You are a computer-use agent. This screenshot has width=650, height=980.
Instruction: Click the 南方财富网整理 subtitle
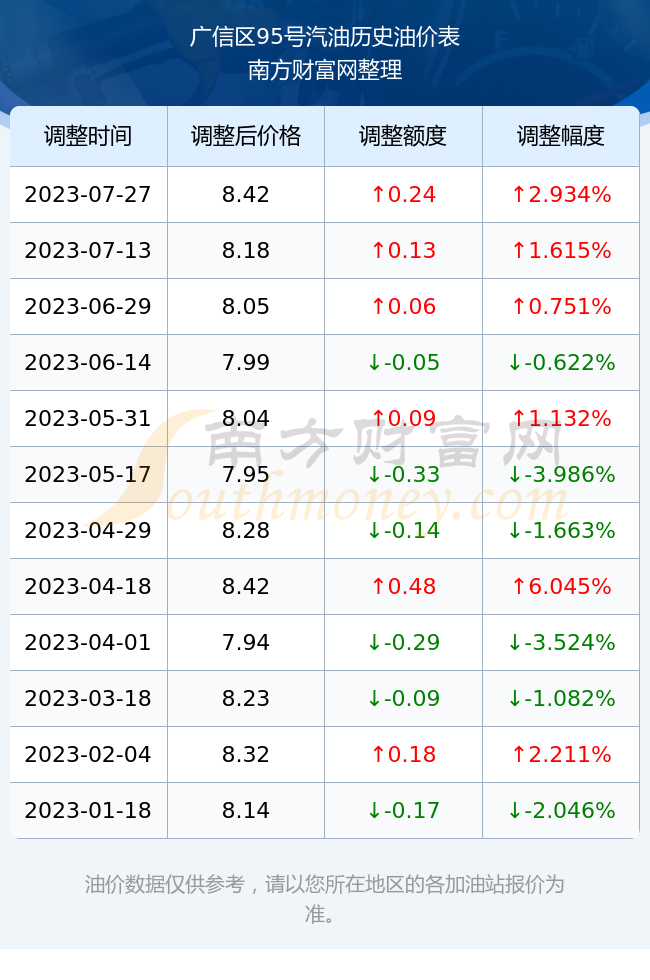[x=325, y=70]
